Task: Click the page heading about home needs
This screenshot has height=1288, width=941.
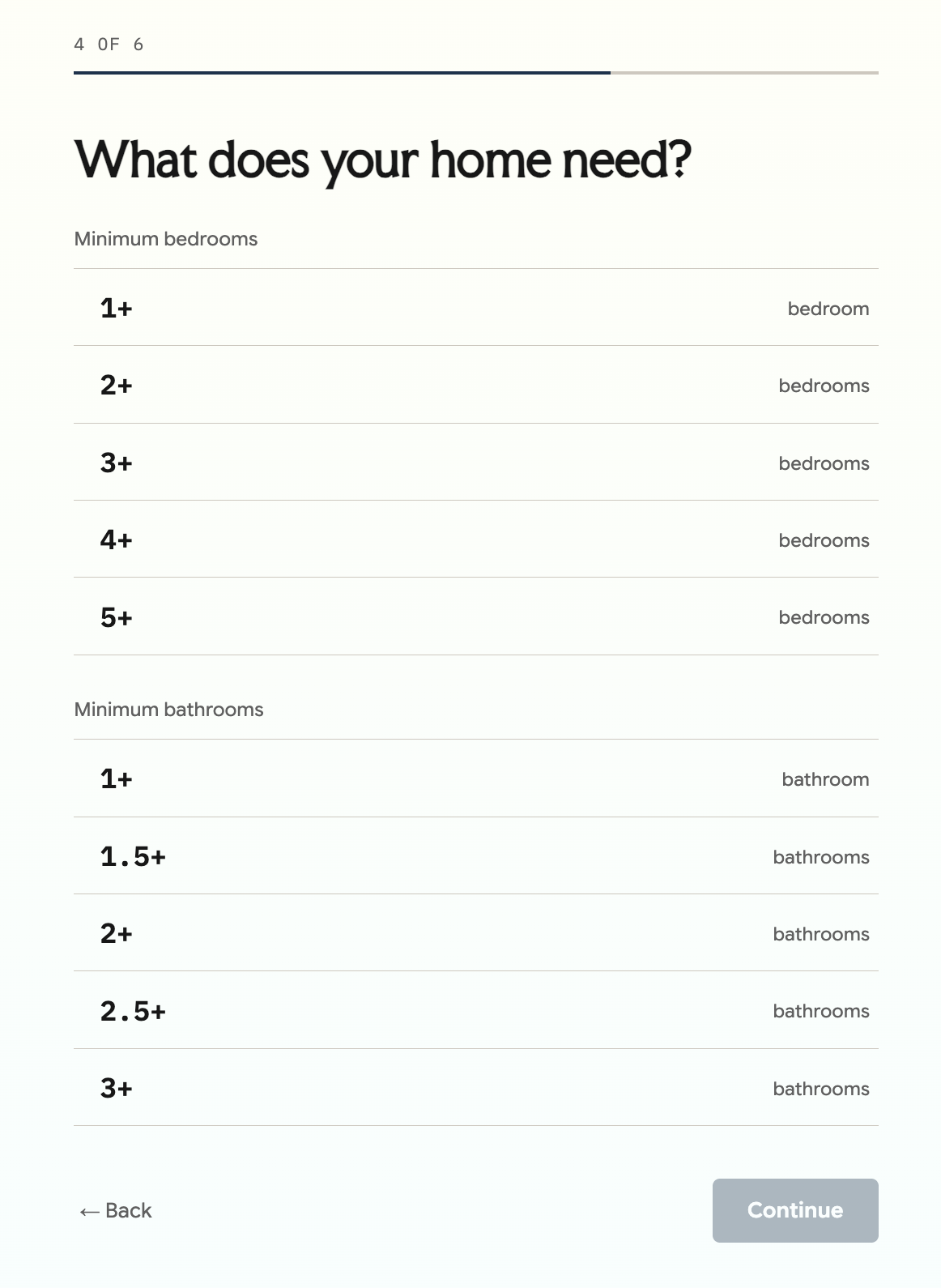Action: point(383,160)
